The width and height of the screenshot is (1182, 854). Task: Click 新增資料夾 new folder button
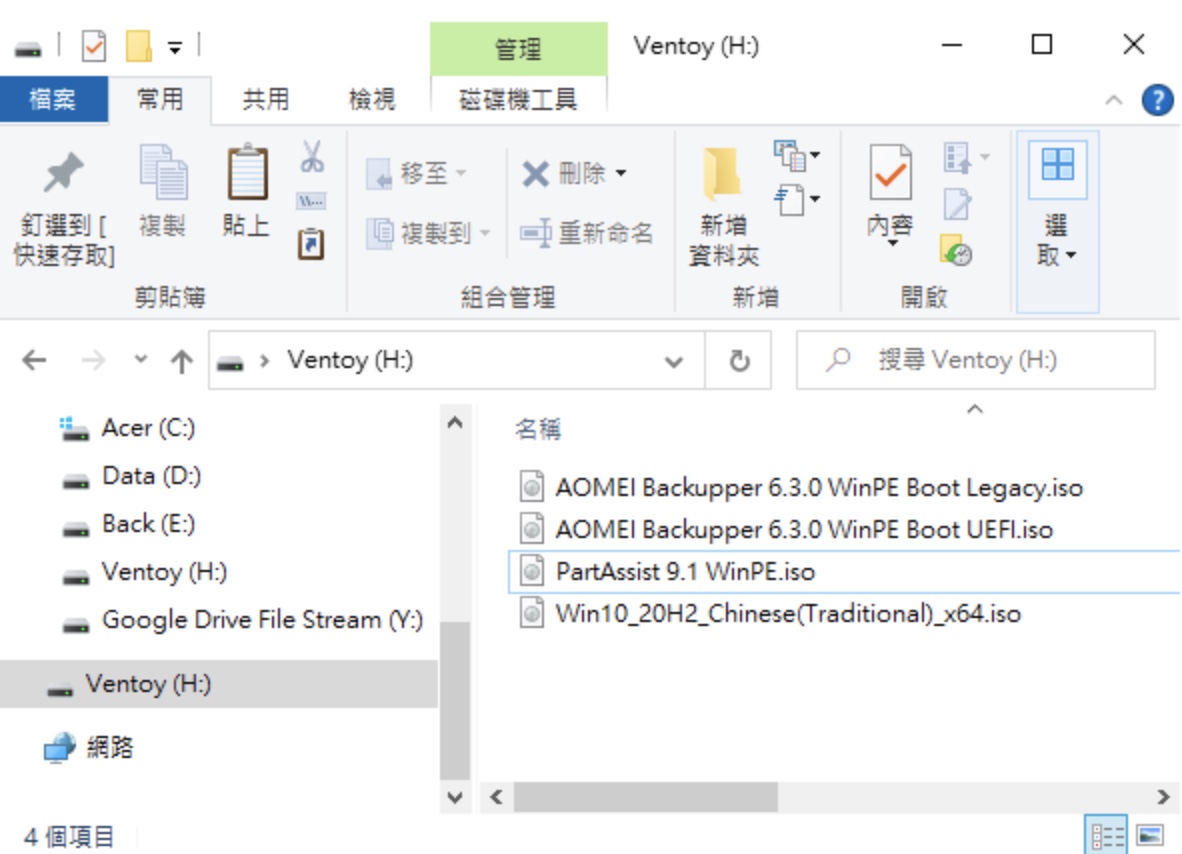724,205
